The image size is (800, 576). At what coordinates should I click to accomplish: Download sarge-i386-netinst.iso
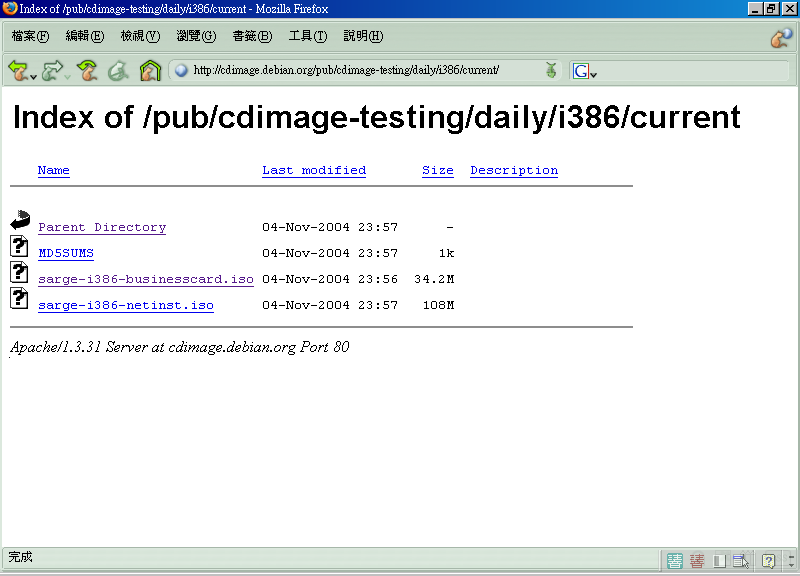pos(126,305)
